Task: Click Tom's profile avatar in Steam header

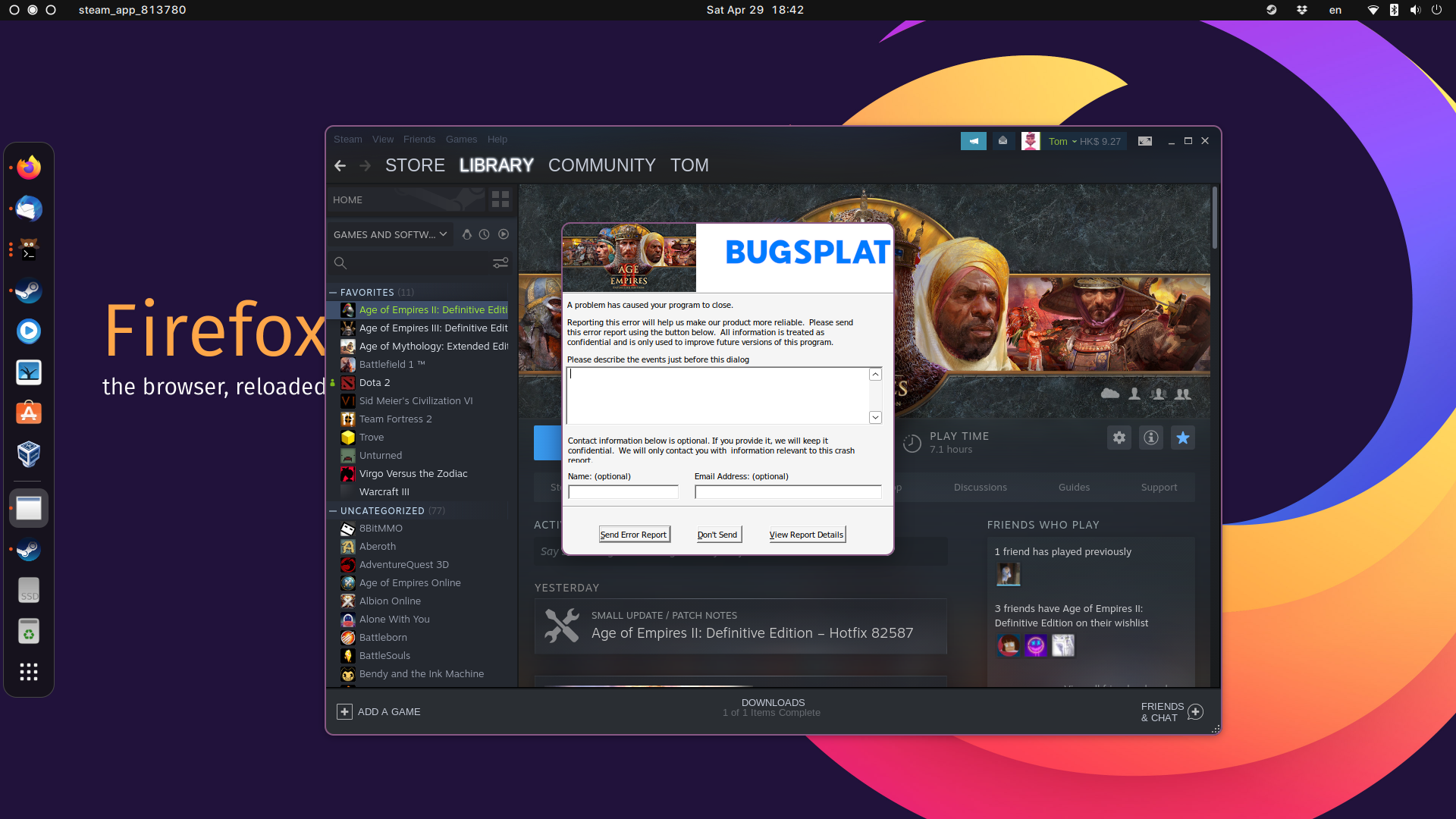Action: (x=1031, y=141)
